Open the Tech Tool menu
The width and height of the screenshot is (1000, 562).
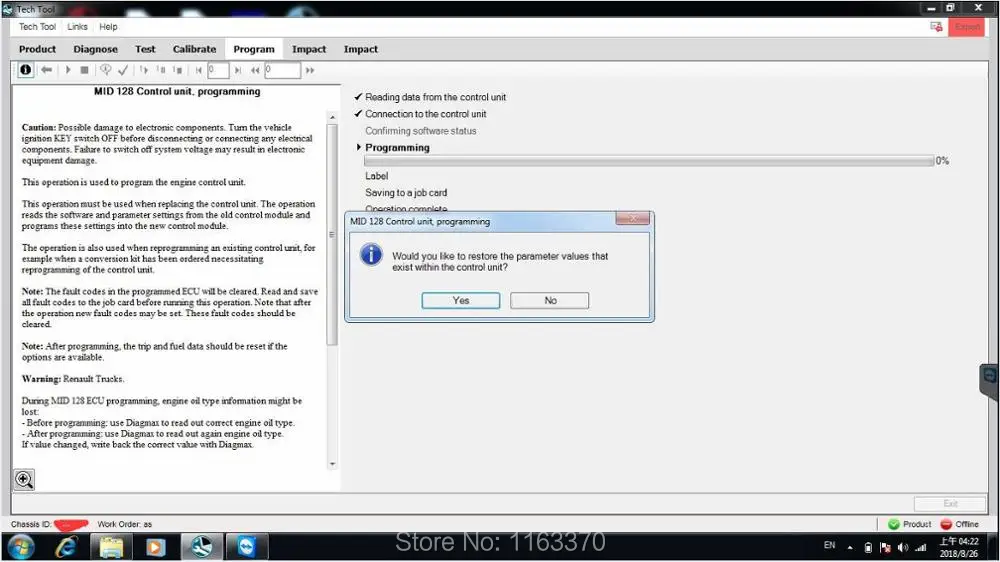(x=37, y=27)
